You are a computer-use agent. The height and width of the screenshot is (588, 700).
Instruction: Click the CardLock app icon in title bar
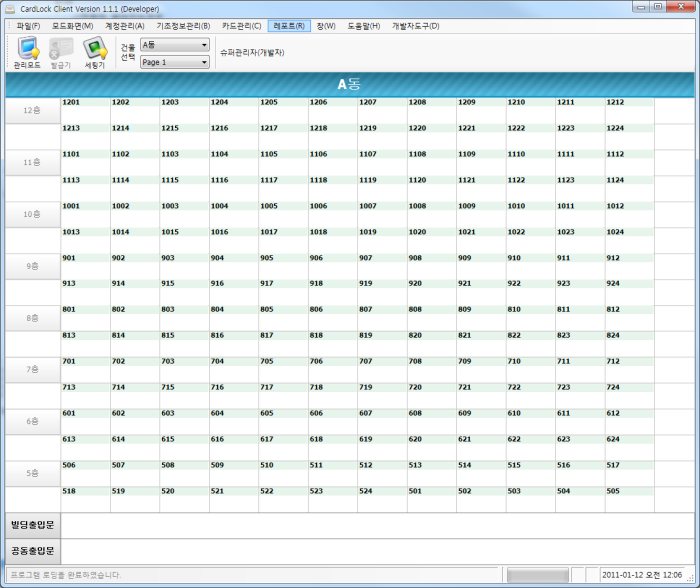click(10, 9)
